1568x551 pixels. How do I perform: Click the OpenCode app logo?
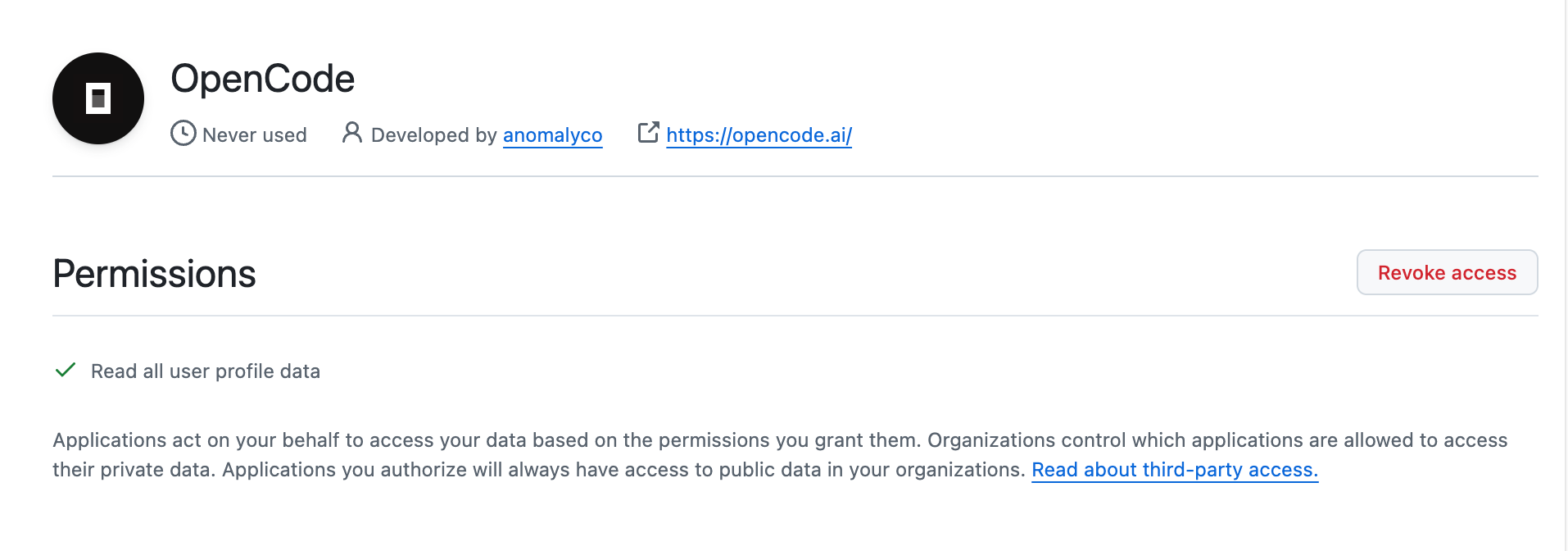[98, 98]
